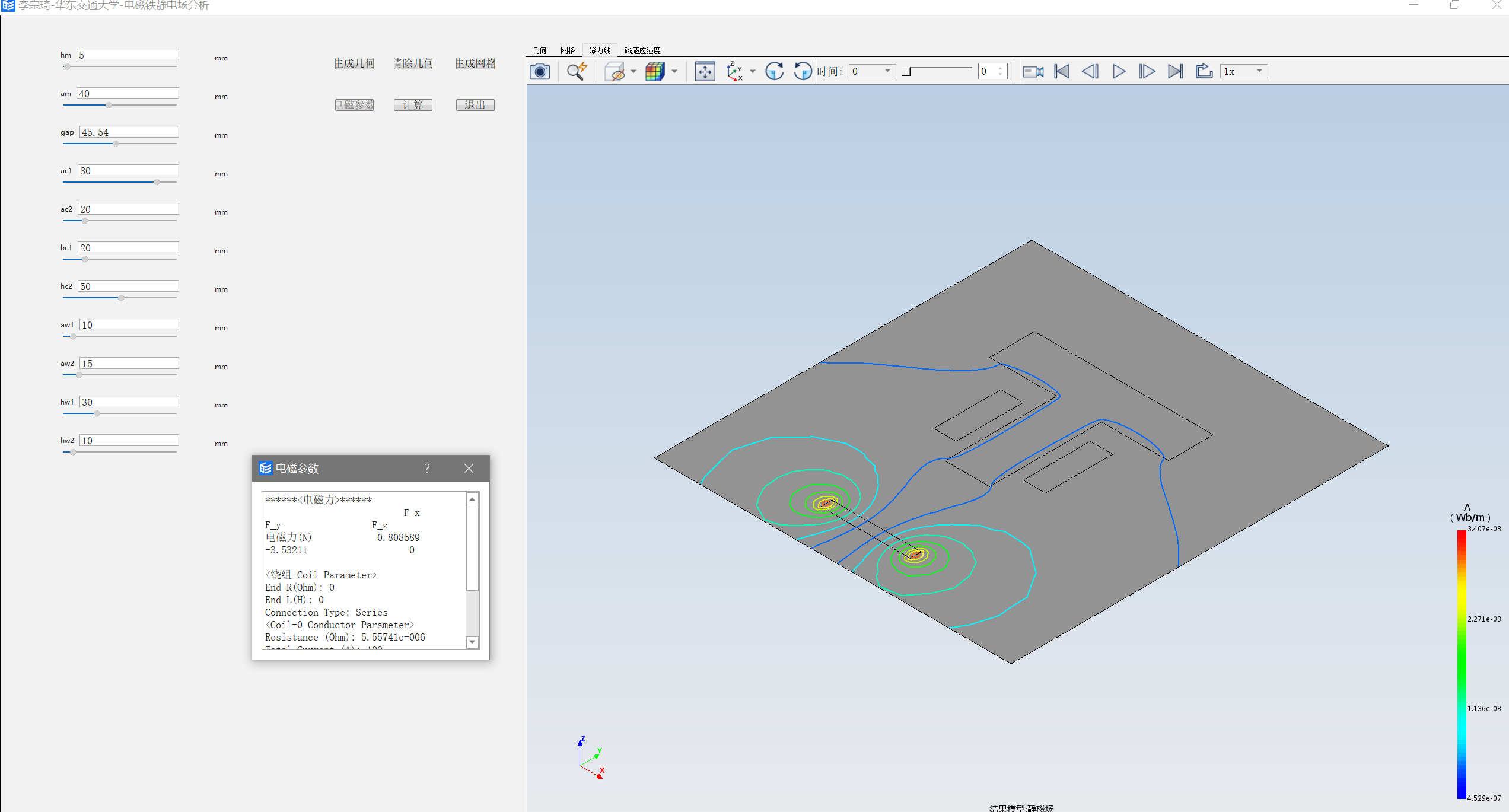The width and height of the screenshot is (1509, 812).
Task: Jump to the first animation frame
Action: (1062, 72)
